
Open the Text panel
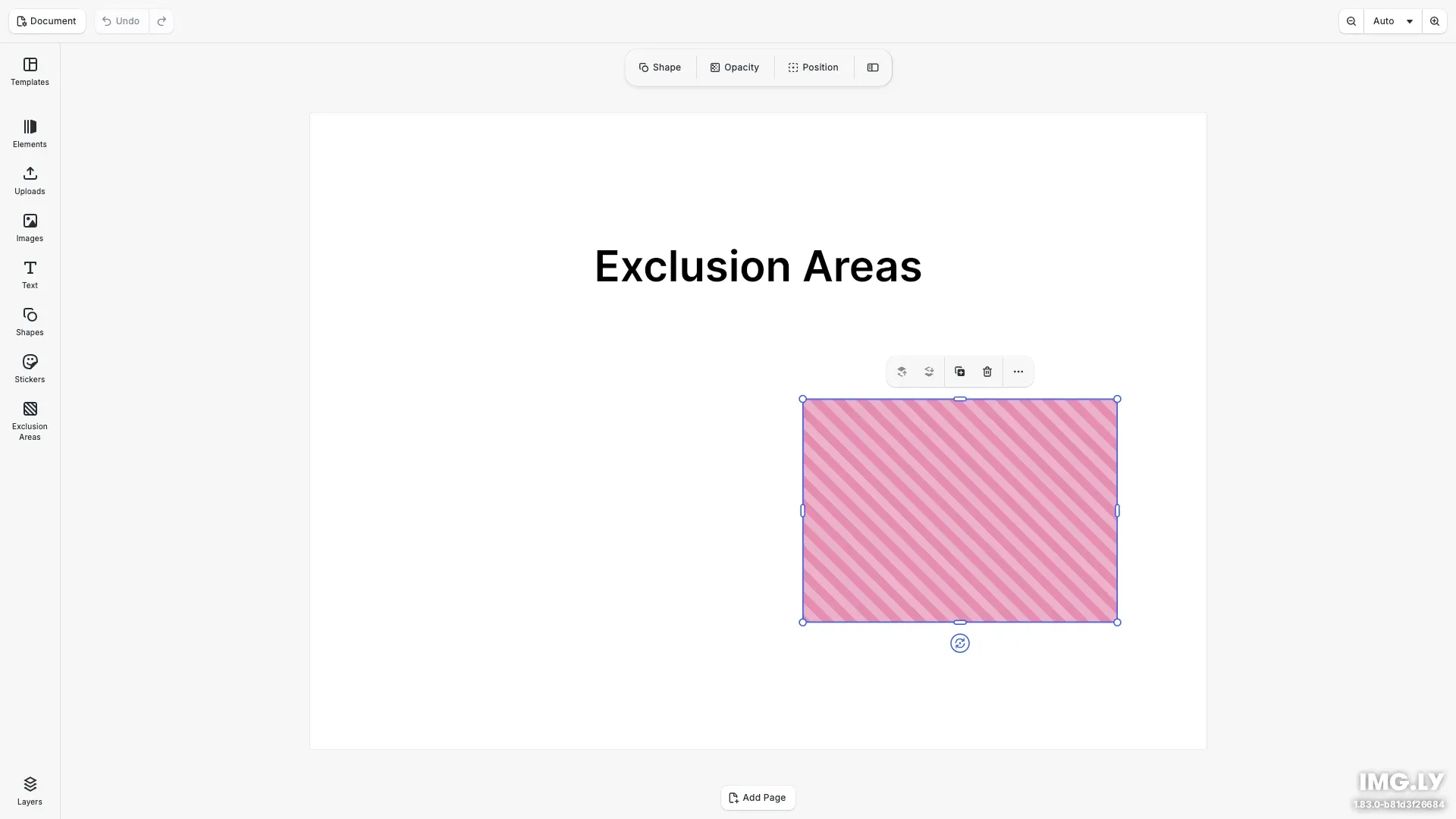(30, 275)
